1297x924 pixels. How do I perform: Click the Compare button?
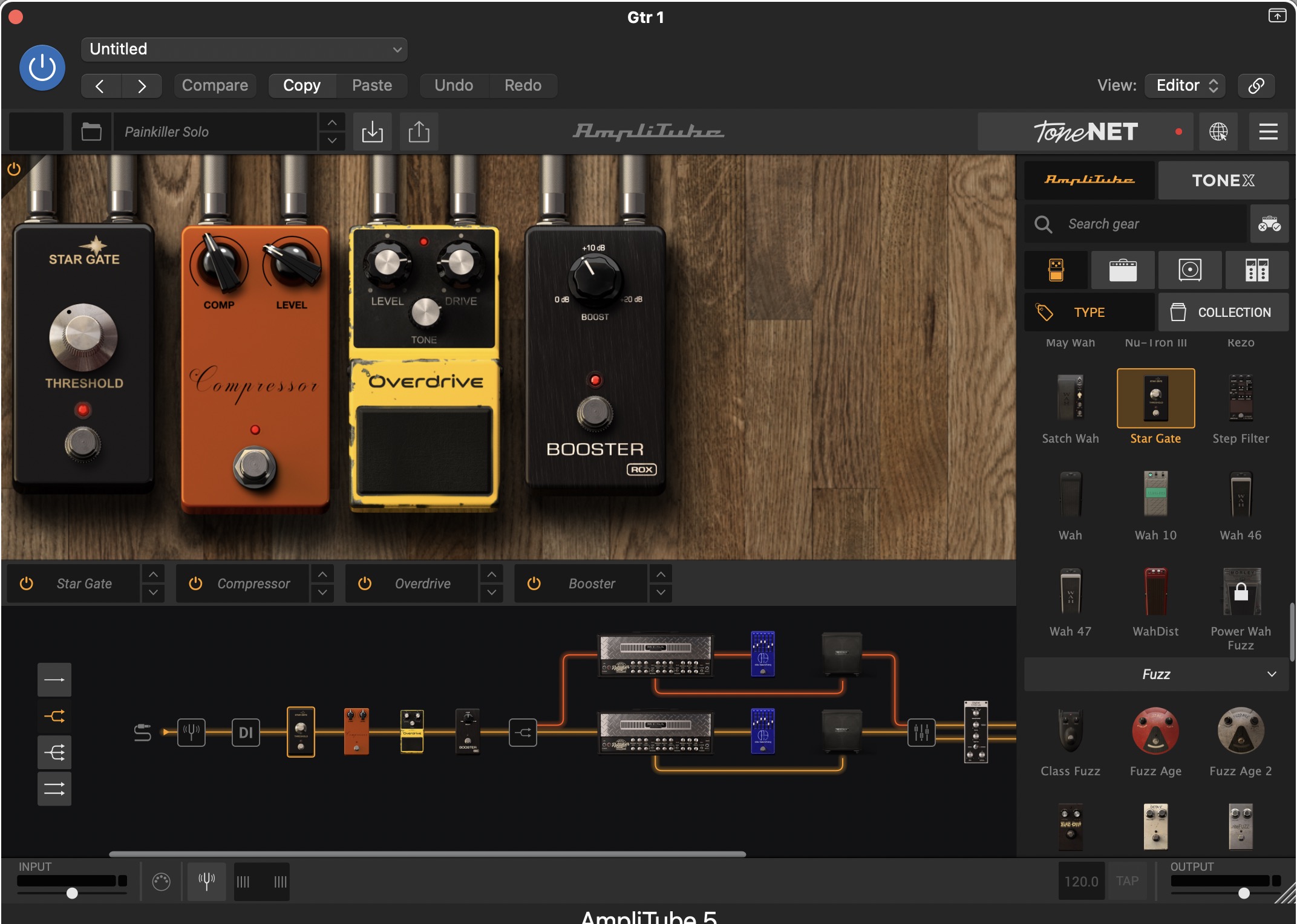pyautogui.click(x=215, y=85)
